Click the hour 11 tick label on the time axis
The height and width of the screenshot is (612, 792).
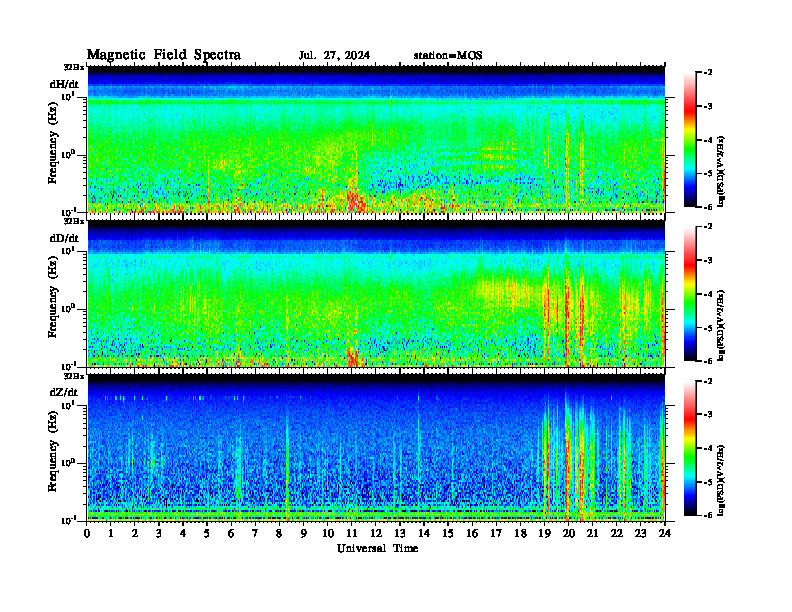click(x=352, y=534)
